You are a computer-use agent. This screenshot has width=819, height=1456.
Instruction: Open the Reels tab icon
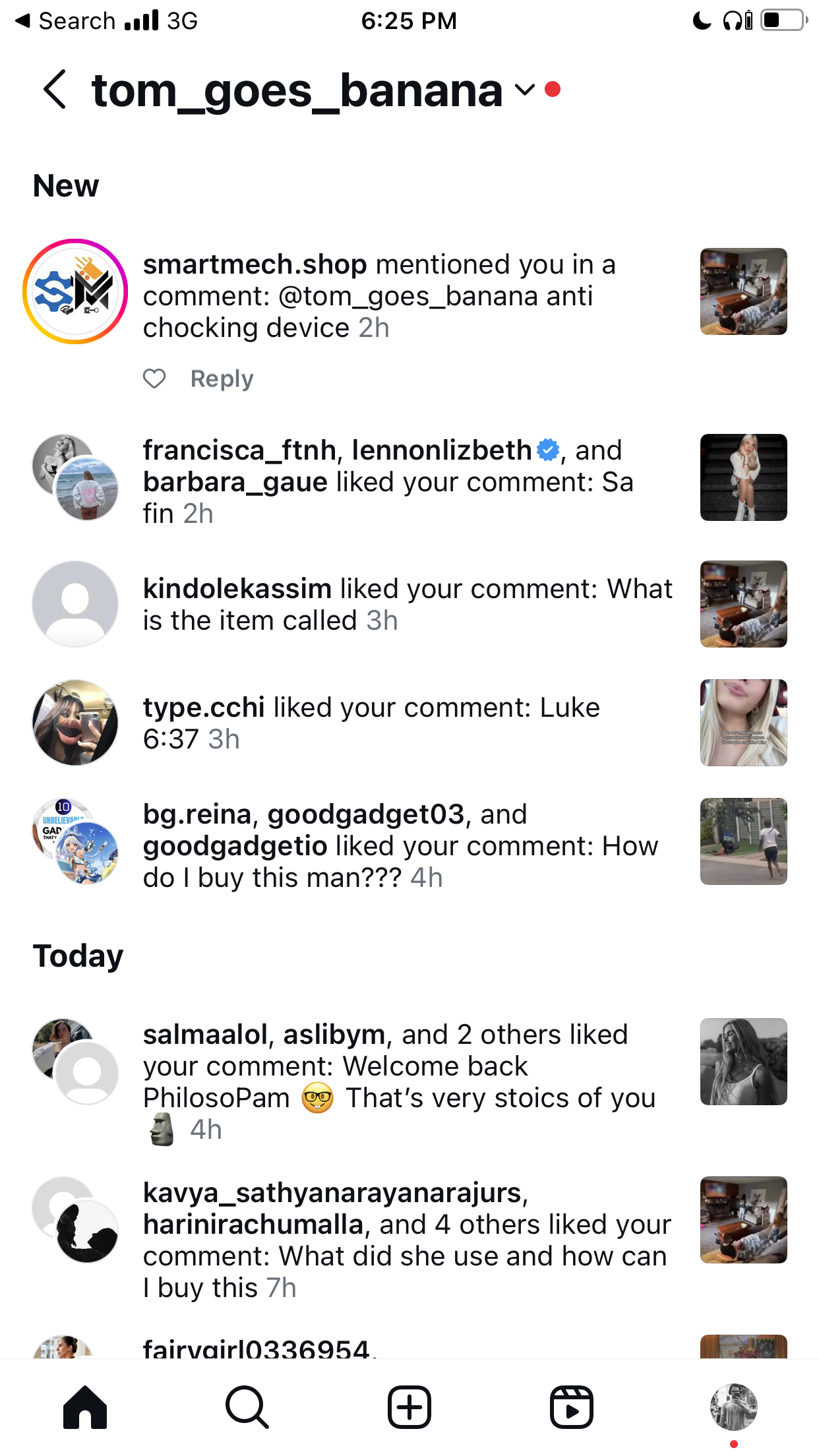572,1407
